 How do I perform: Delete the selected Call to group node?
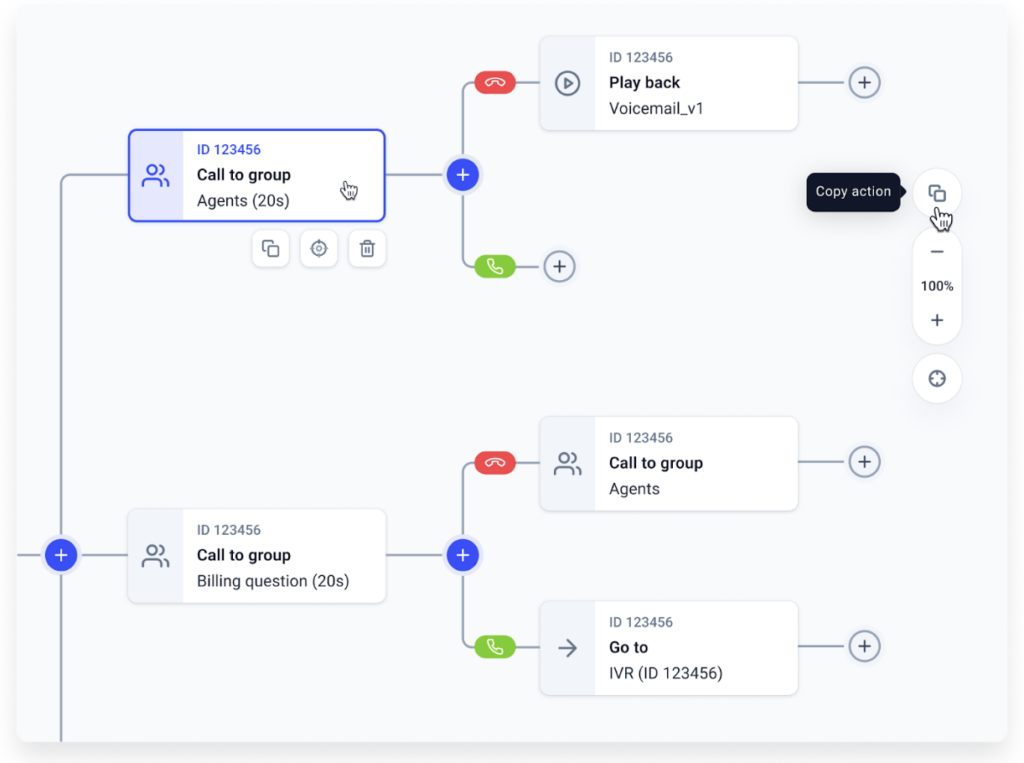coord(367,248)
